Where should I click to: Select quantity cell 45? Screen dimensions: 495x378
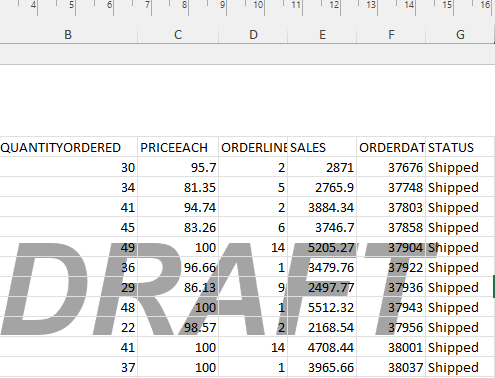(x=68, y=227)
